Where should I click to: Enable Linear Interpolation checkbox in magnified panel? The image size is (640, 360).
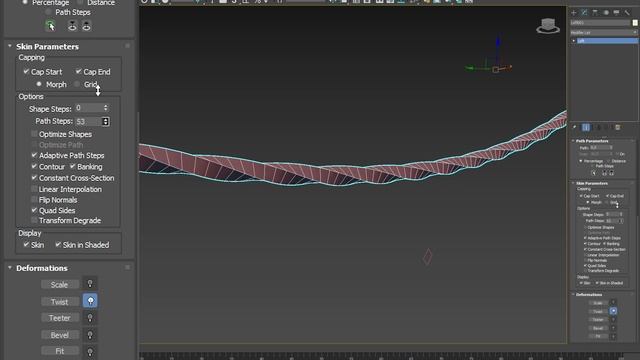(34, 189)
